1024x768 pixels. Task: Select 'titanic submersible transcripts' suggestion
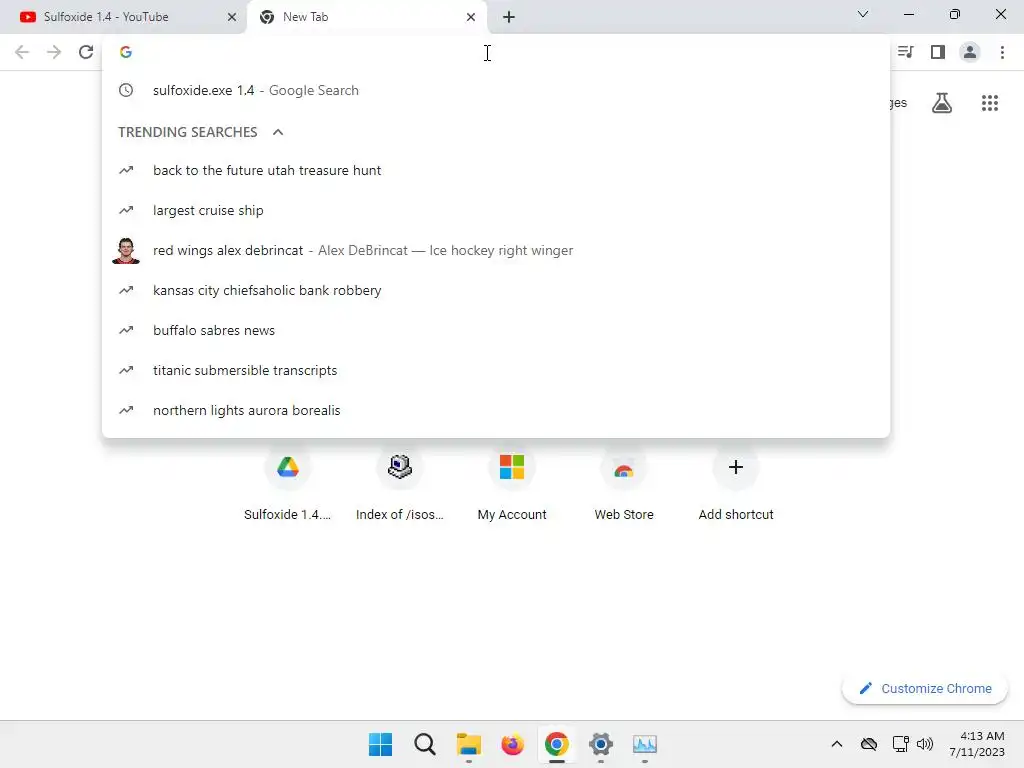coord(496,370)
